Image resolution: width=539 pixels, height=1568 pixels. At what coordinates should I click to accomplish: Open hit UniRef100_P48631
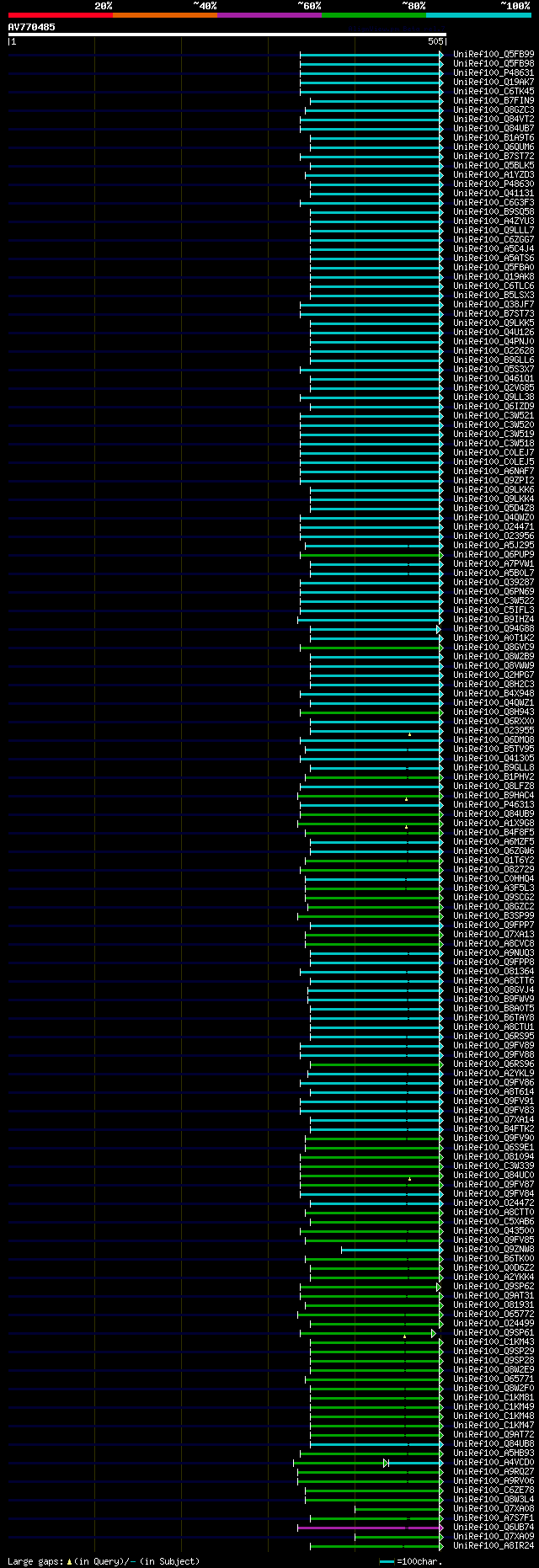click(494, 72)
